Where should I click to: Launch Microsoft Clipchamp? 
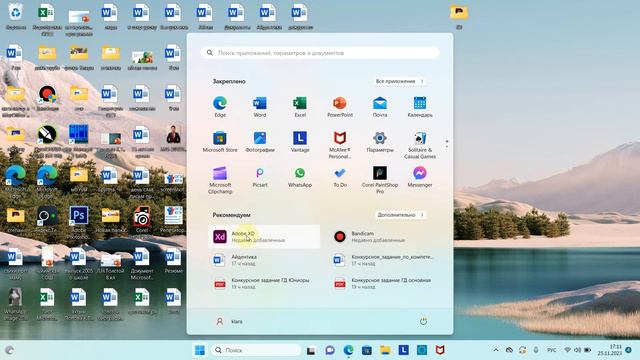pyautogui.click(x=220, y=180)
